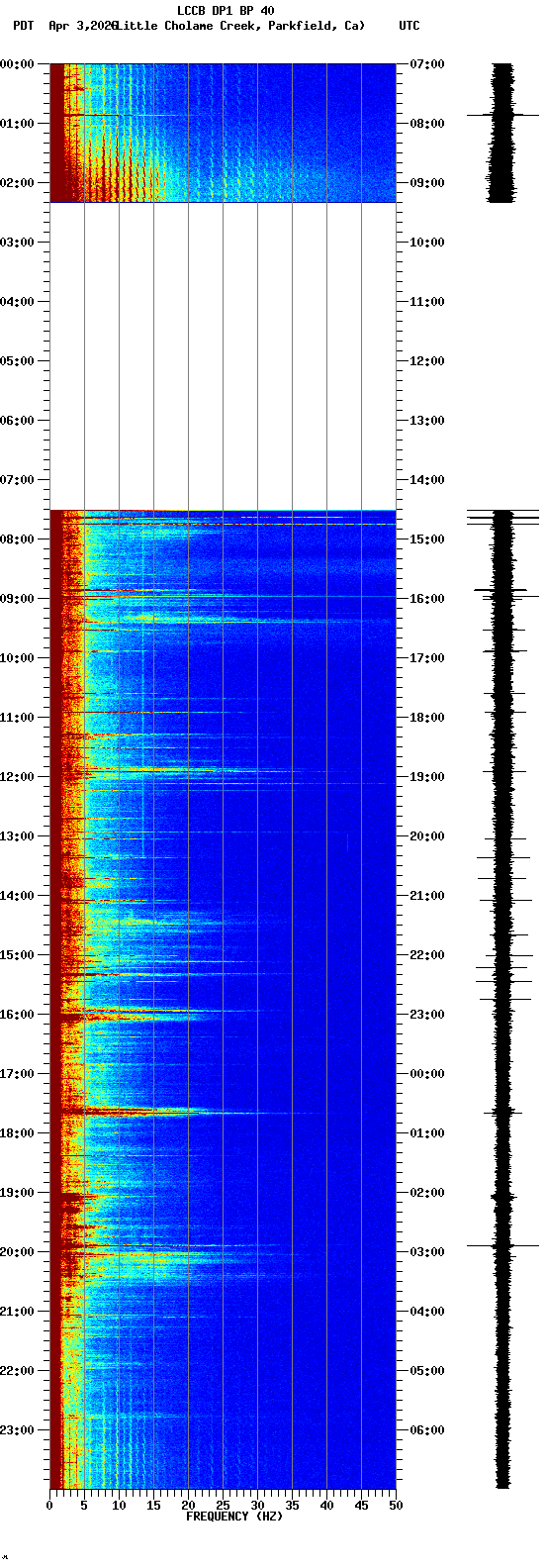Viewport: 546px width, 1568px height.
Task: Click the early-morning spectrogram panel before the data gap
Action: pos(223,133)
